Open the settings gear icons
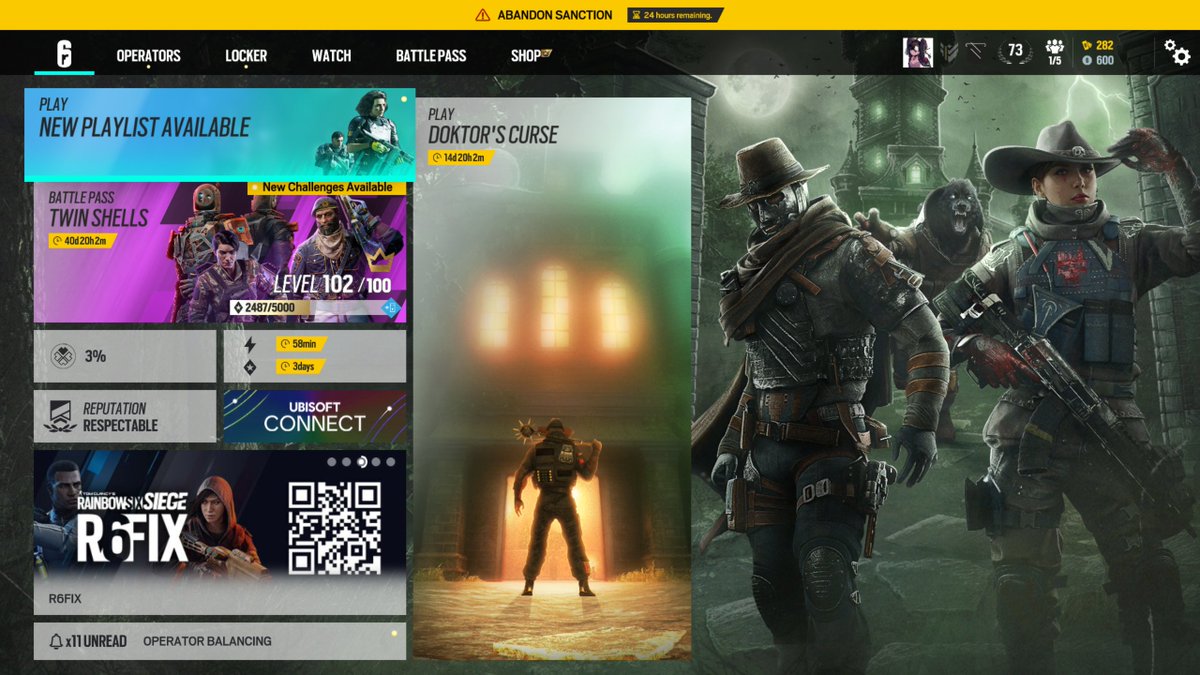 coord(1177,52)
